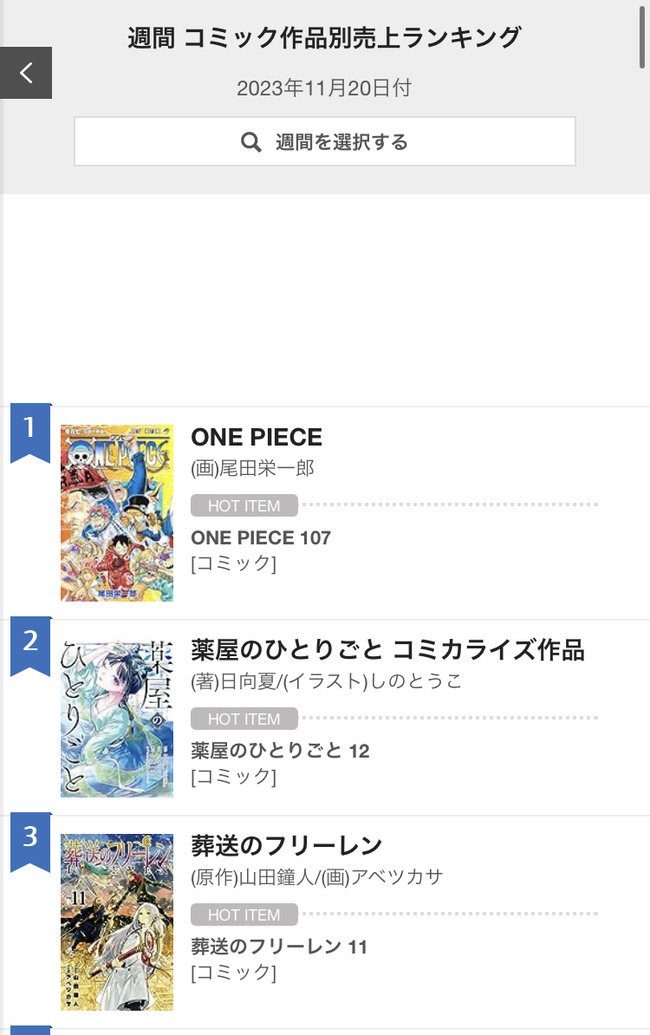The height and width of the screenshot is (1035, 650).
Task: Open the ONE PIECE series title link
Action: point(256,437)
